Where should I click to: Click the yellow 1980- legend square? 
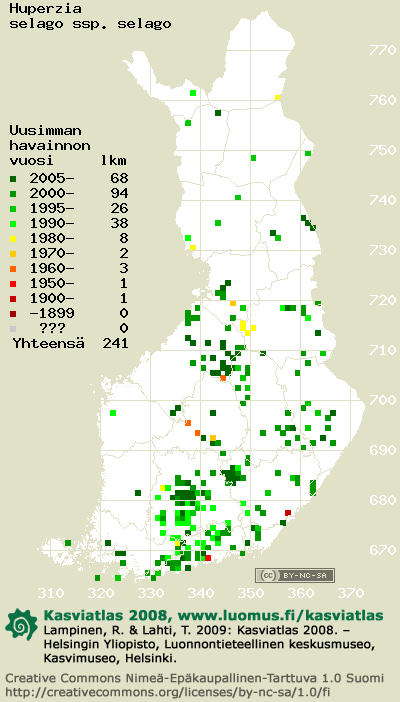13,238
